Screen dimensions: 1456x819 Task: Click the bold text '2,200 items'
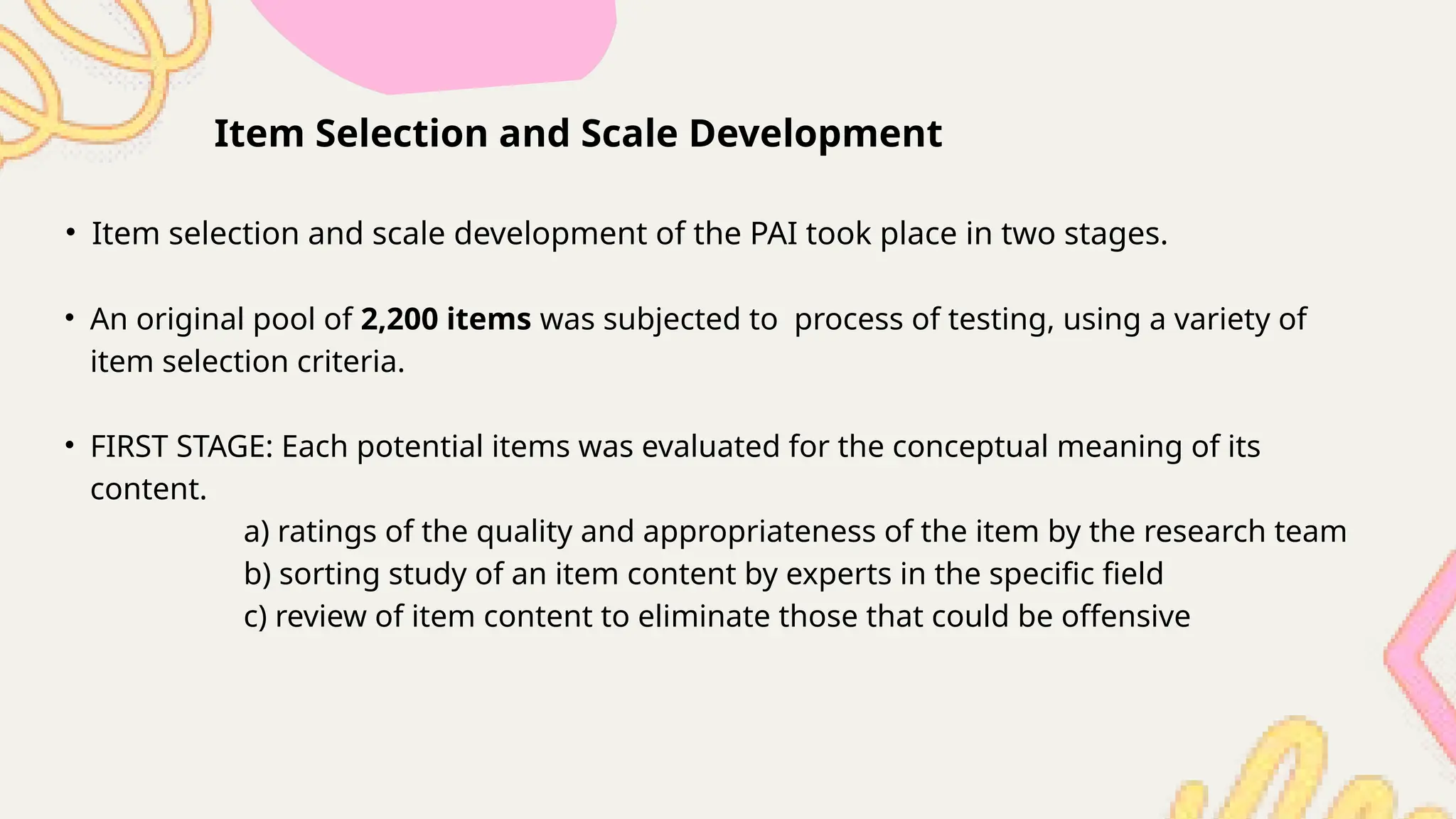446,319
